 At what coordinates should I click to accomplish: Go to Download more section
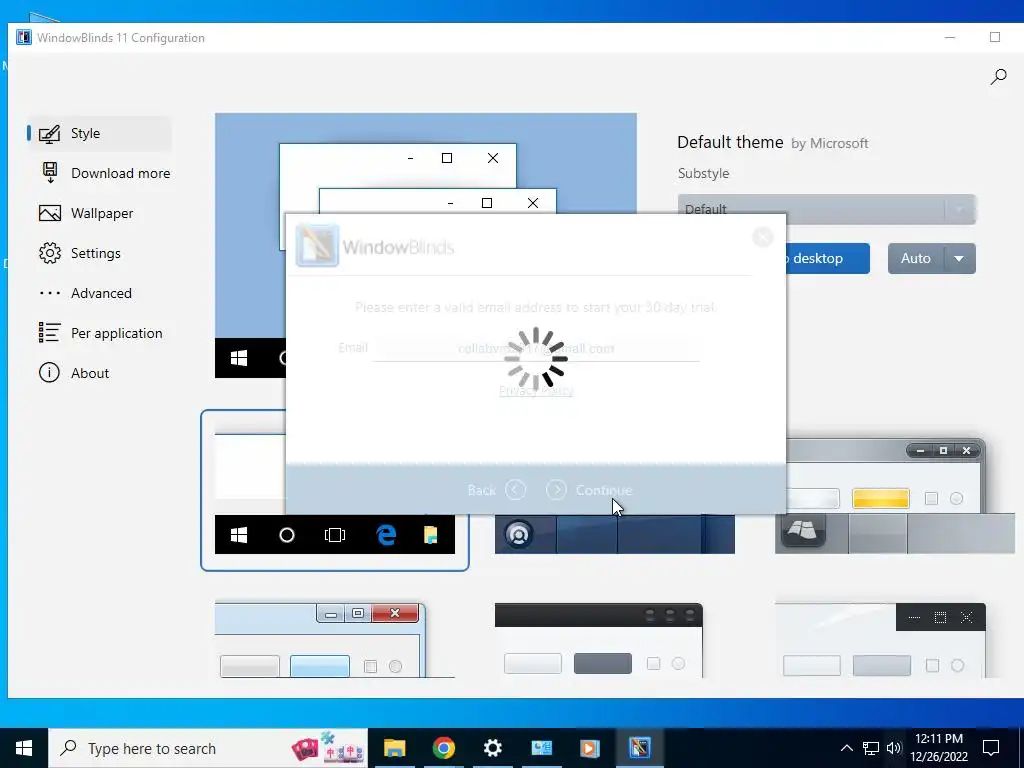(99, 173)
